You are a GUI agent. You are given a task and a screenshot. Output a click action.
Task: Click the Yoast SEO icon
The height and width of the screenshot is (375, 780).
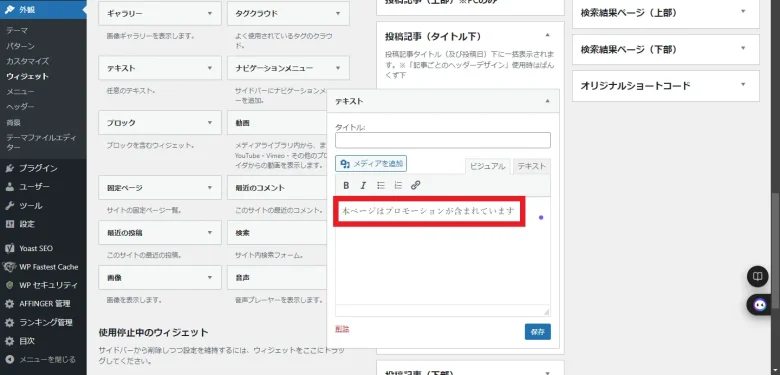point(9,248)
